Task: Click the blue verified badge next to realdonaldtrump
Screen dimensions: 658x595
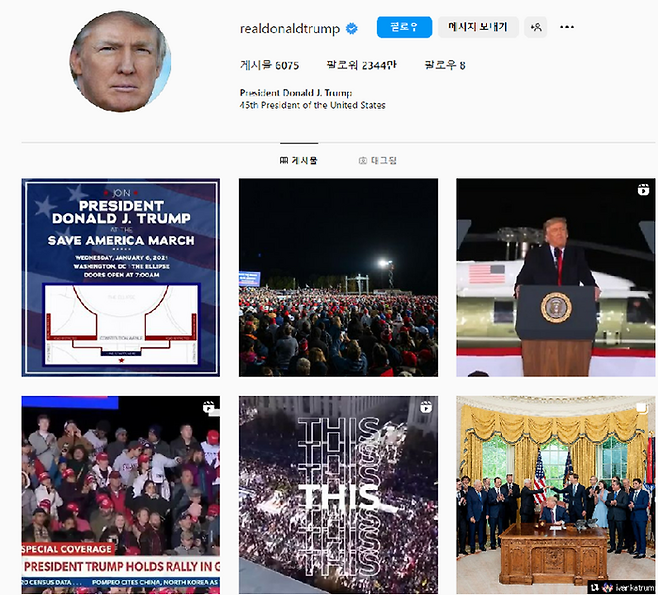Action: [352, 29]
